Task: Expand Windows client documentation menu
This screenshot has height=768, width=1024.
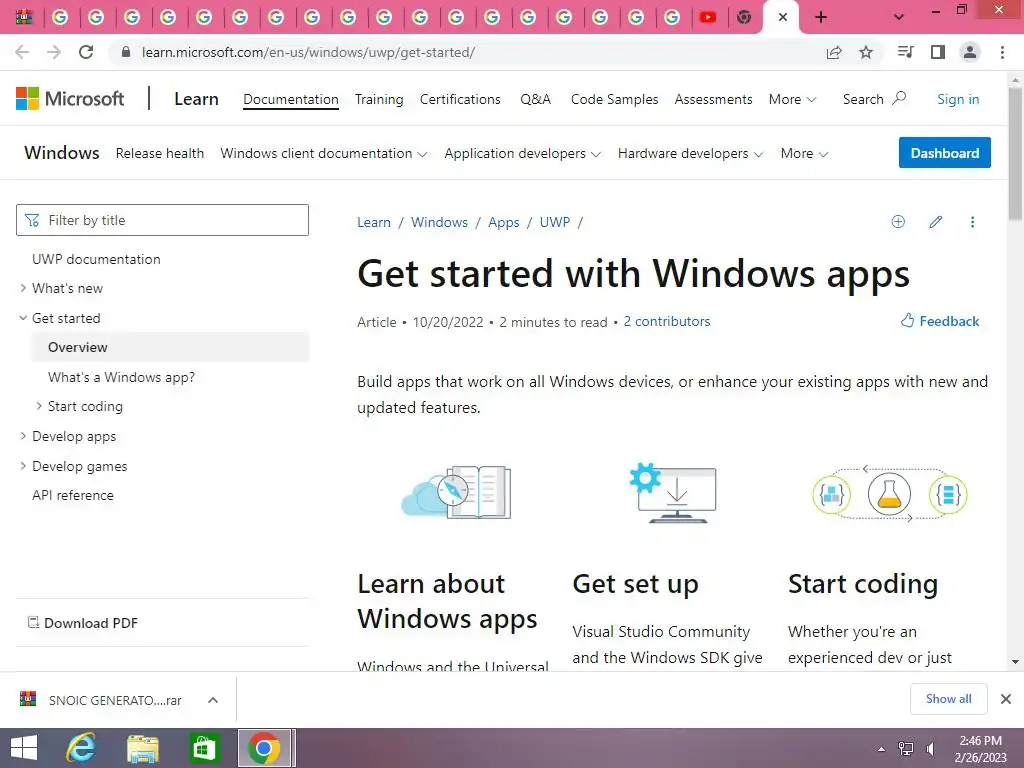Action: click(323, 153)
